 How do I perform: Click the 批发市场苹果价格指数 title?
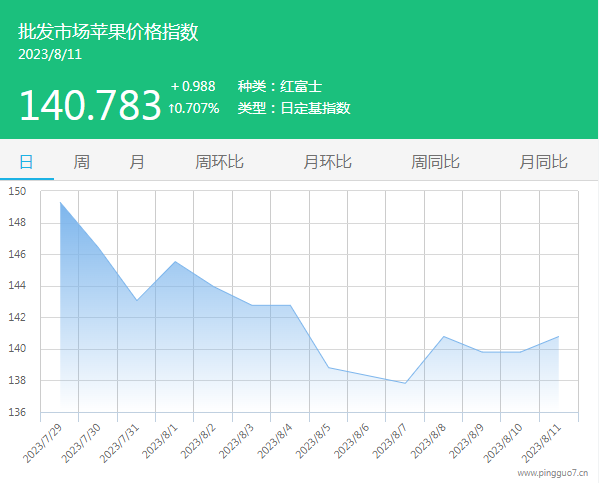[x=108, y=32]
